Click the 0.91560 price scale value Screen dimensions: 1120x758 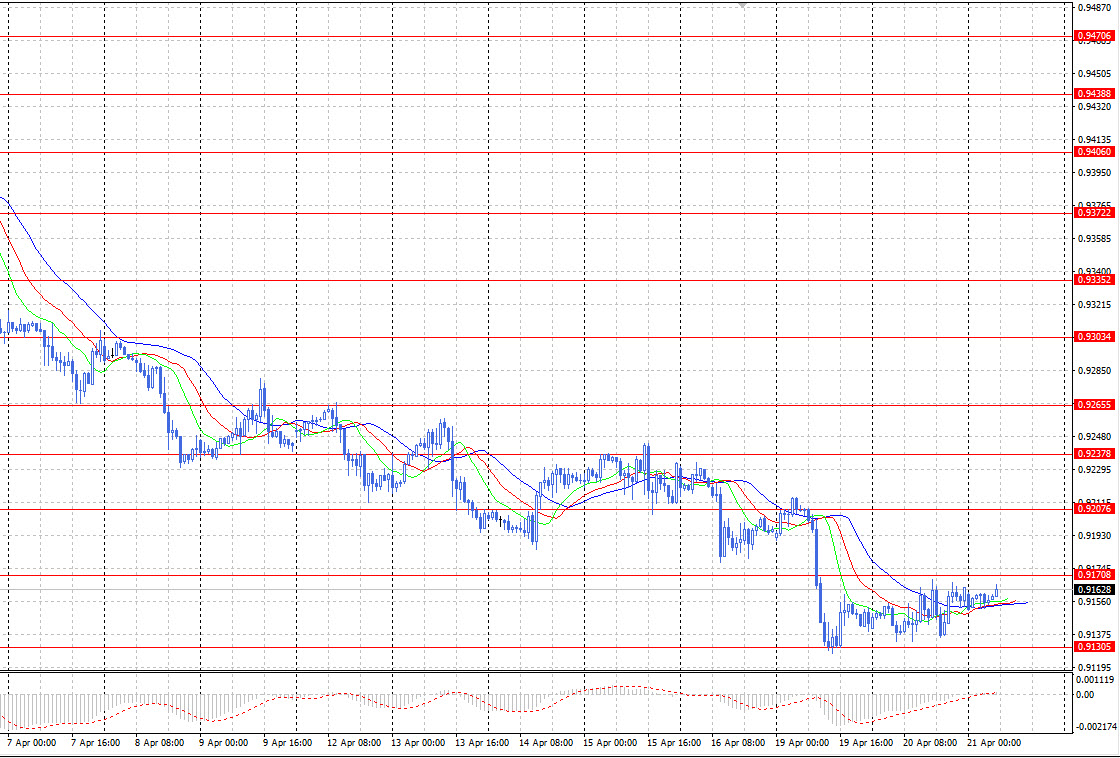point(1094,602)
